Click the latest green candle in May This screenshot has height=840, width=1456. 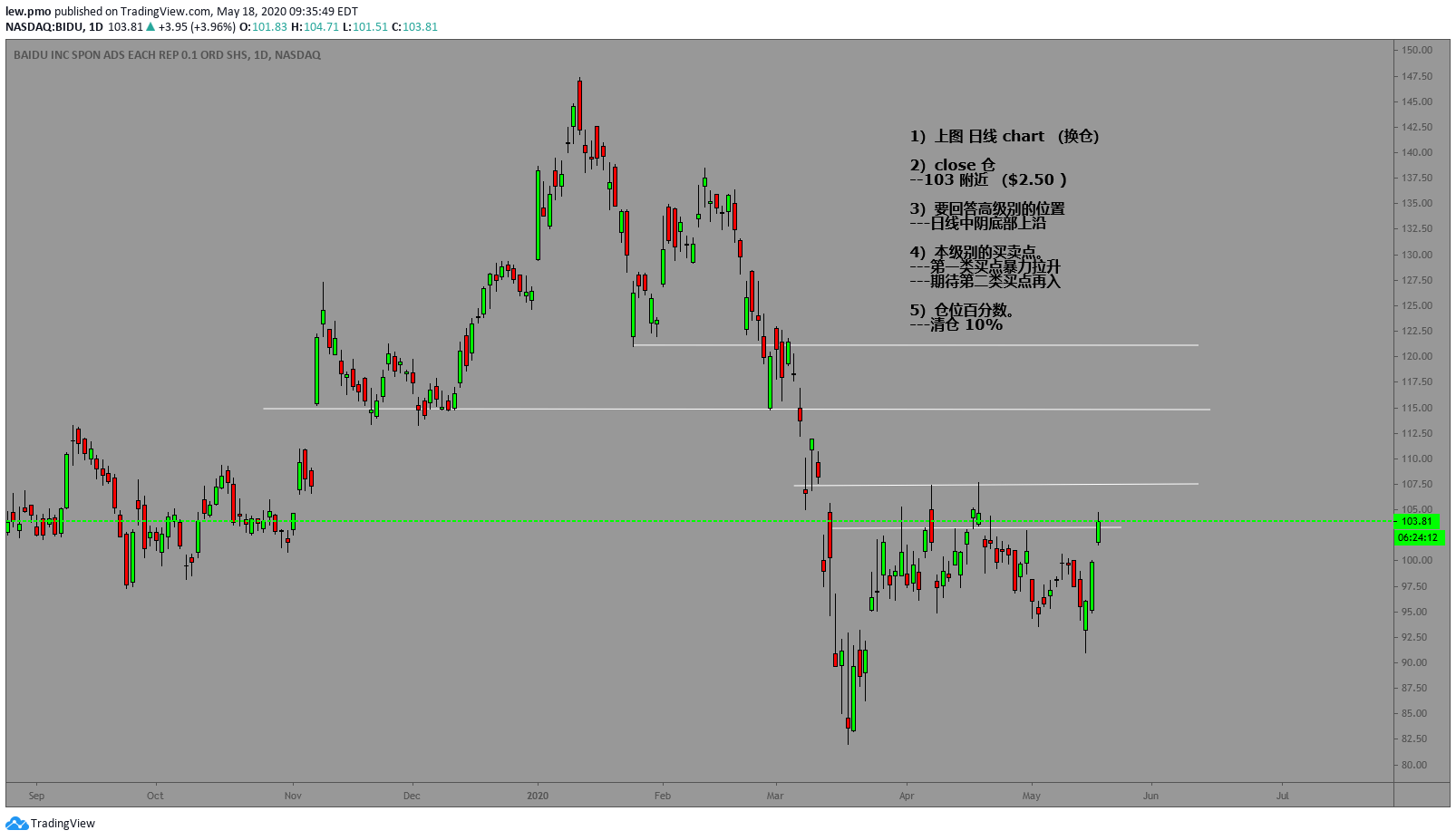click(1099, 529)
